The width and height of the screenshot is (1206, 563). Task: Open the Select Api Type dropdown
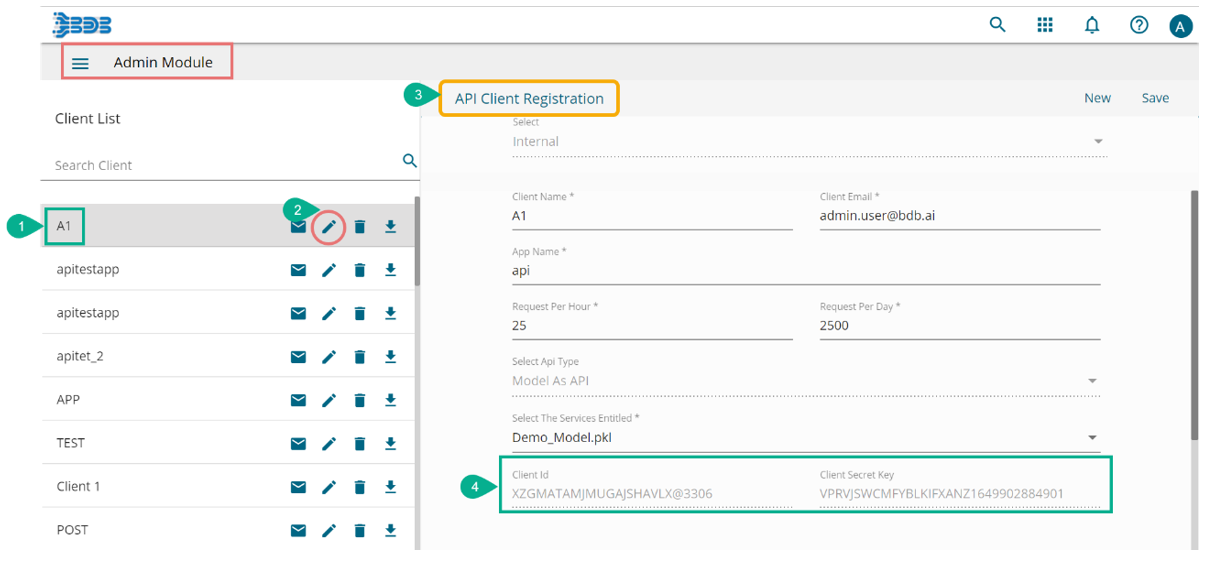pos(1092,381)
